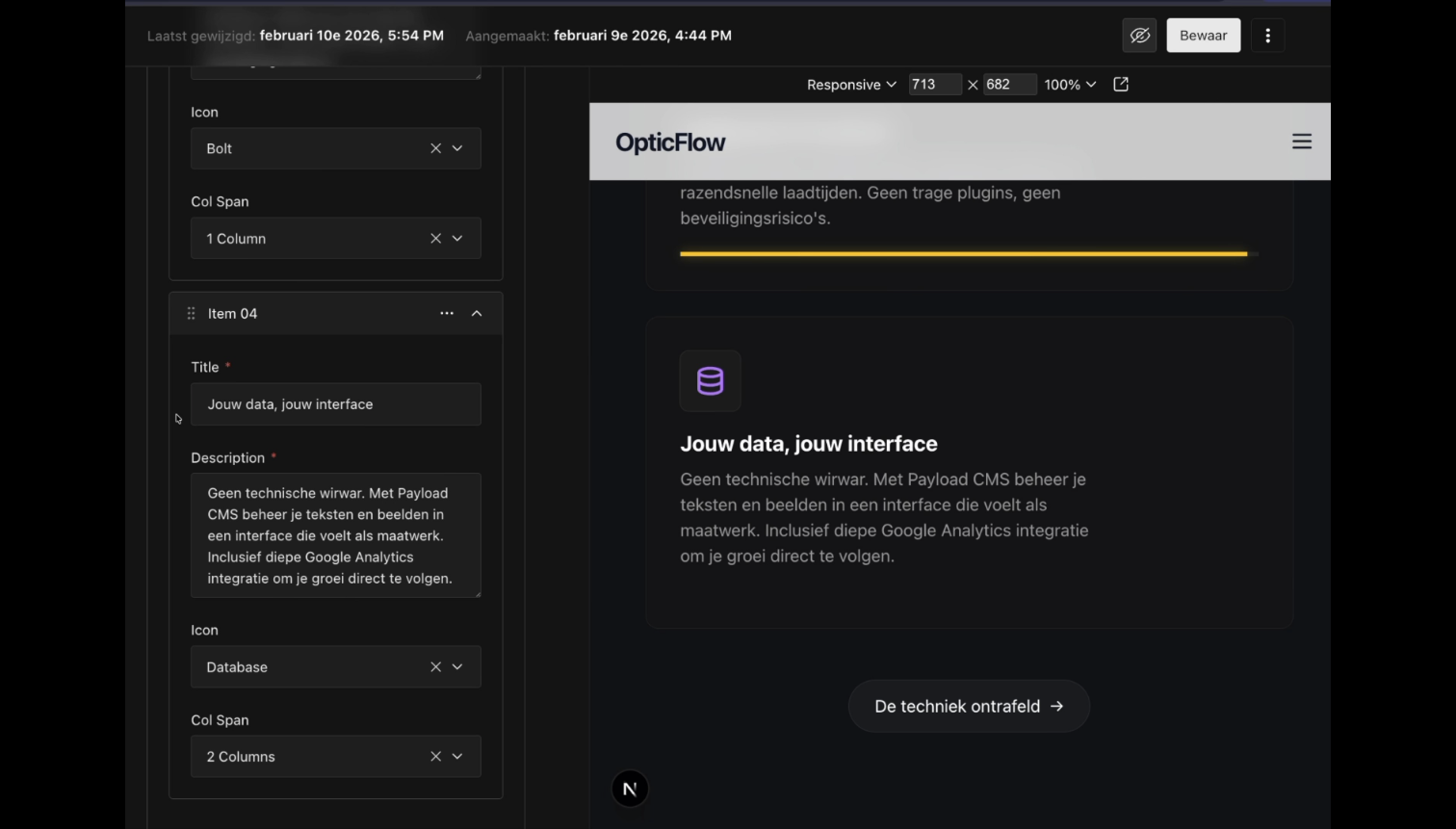Screen dimensions: 1456x829
Task: Click the purple database icon in preview
Action: (x=710, y=381)
